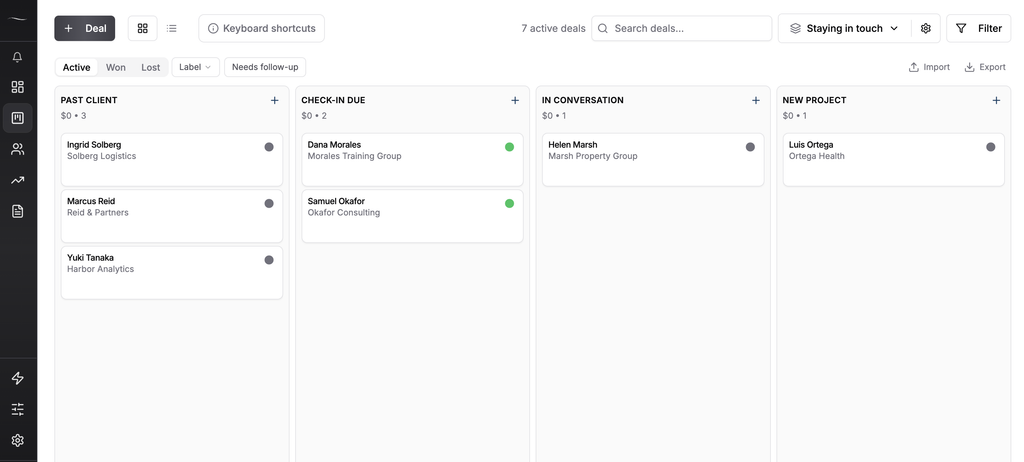Viewport: 1024px width, 462px height.
Task: Add a deal to New Project column
Action: (996, 100)
